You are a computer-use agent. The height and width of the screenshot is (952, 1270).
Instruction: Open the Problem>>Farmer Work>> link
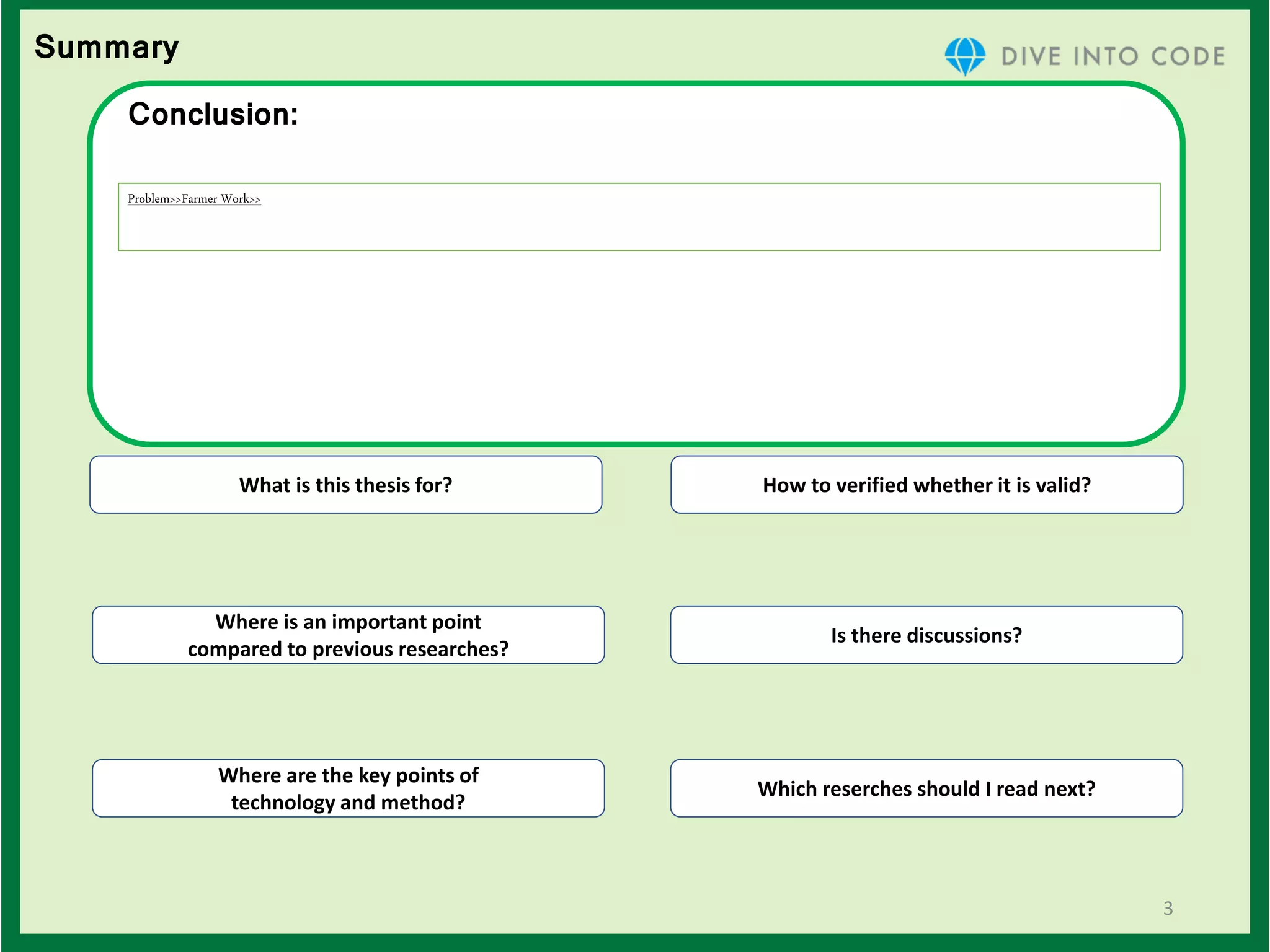pos(194,199)
